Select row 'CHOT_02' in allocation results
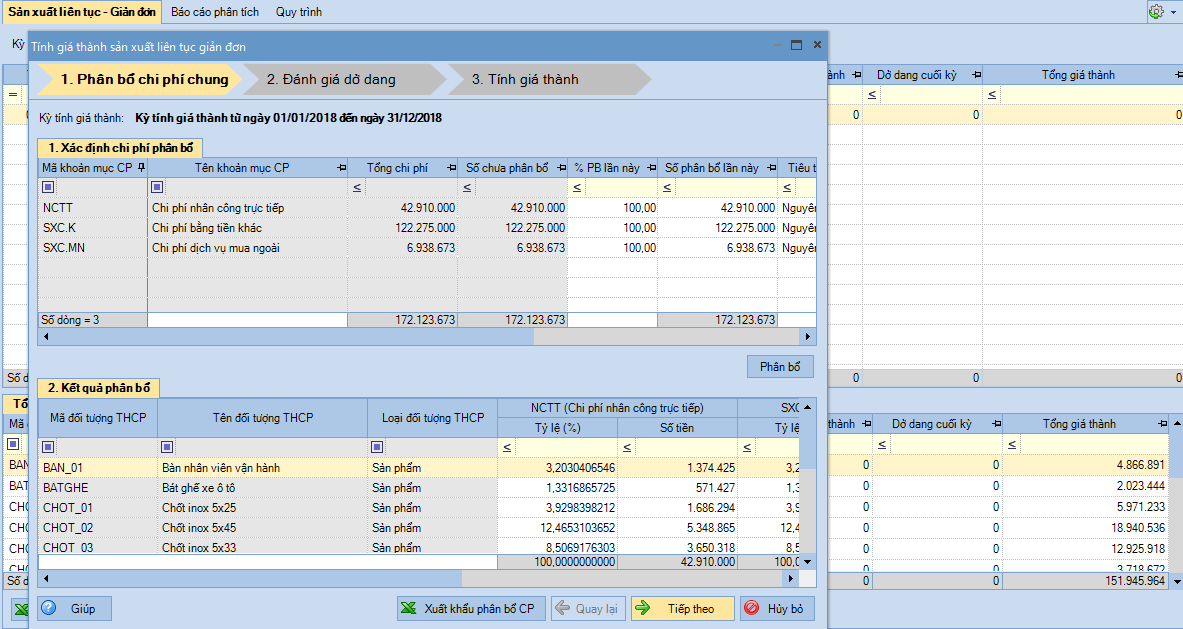 [419, 528]
